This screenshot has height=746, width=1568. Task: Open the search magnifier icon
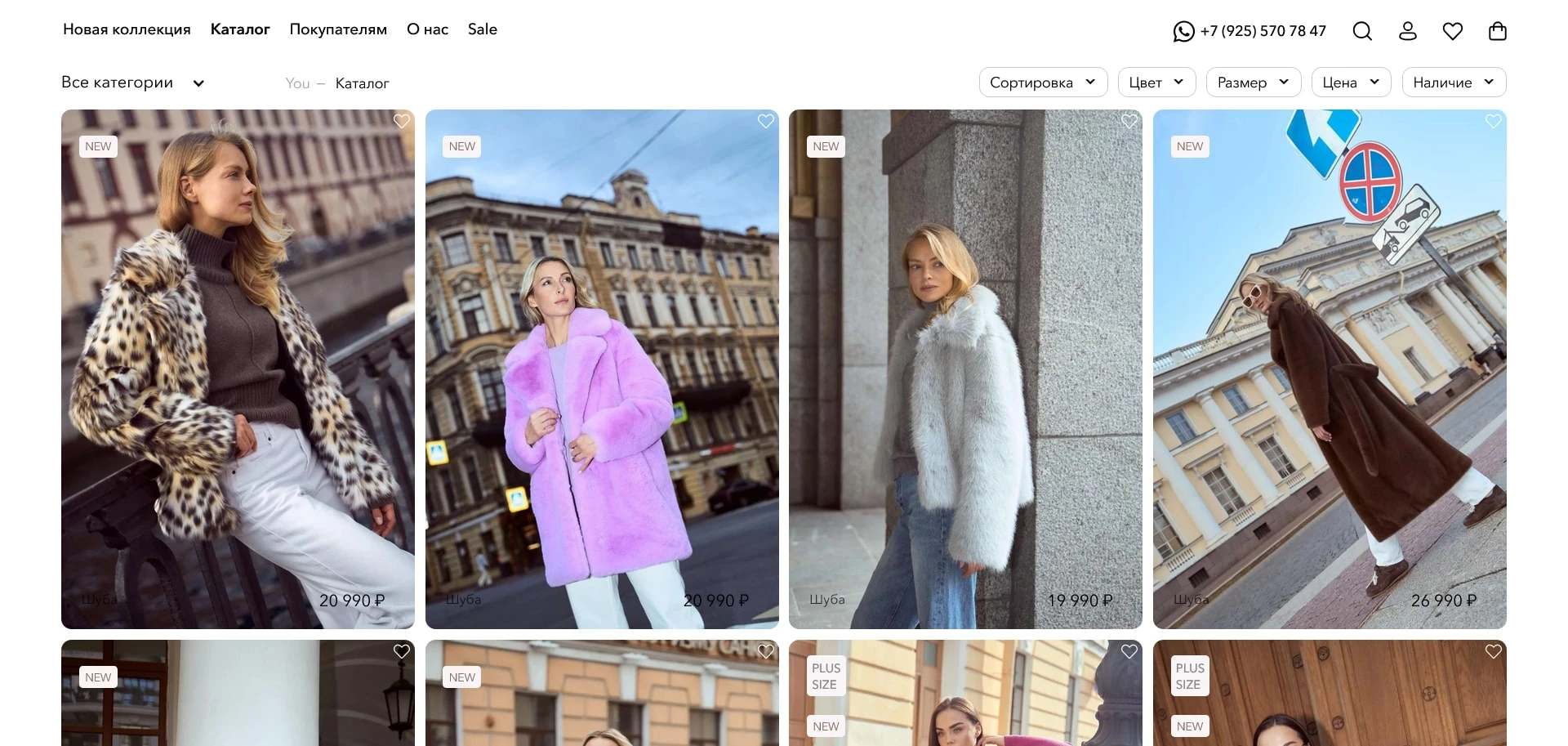click(x=1361, y=31)
